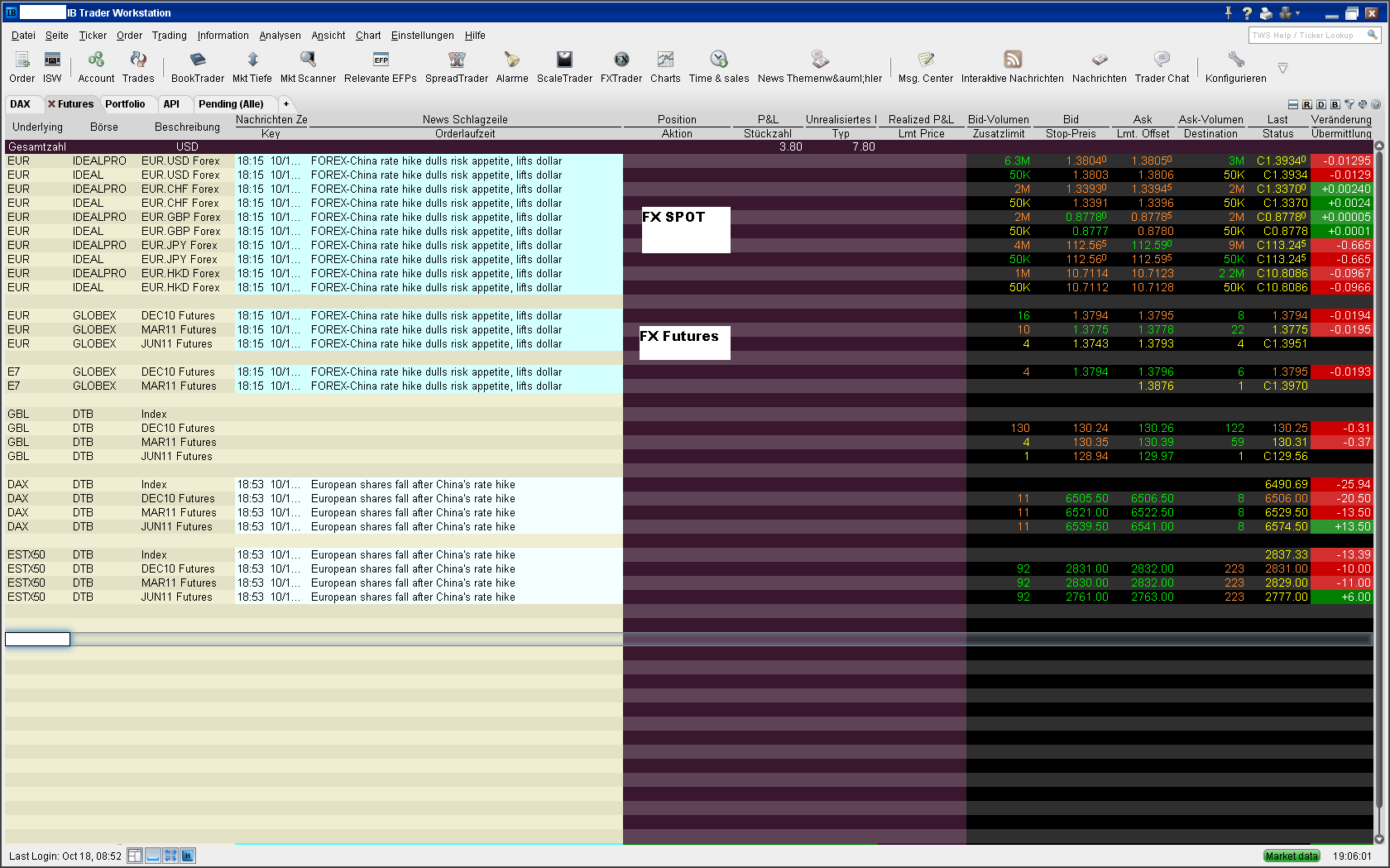Add a new page with plus button
The image size is (1390, 868).
[286, 104]
